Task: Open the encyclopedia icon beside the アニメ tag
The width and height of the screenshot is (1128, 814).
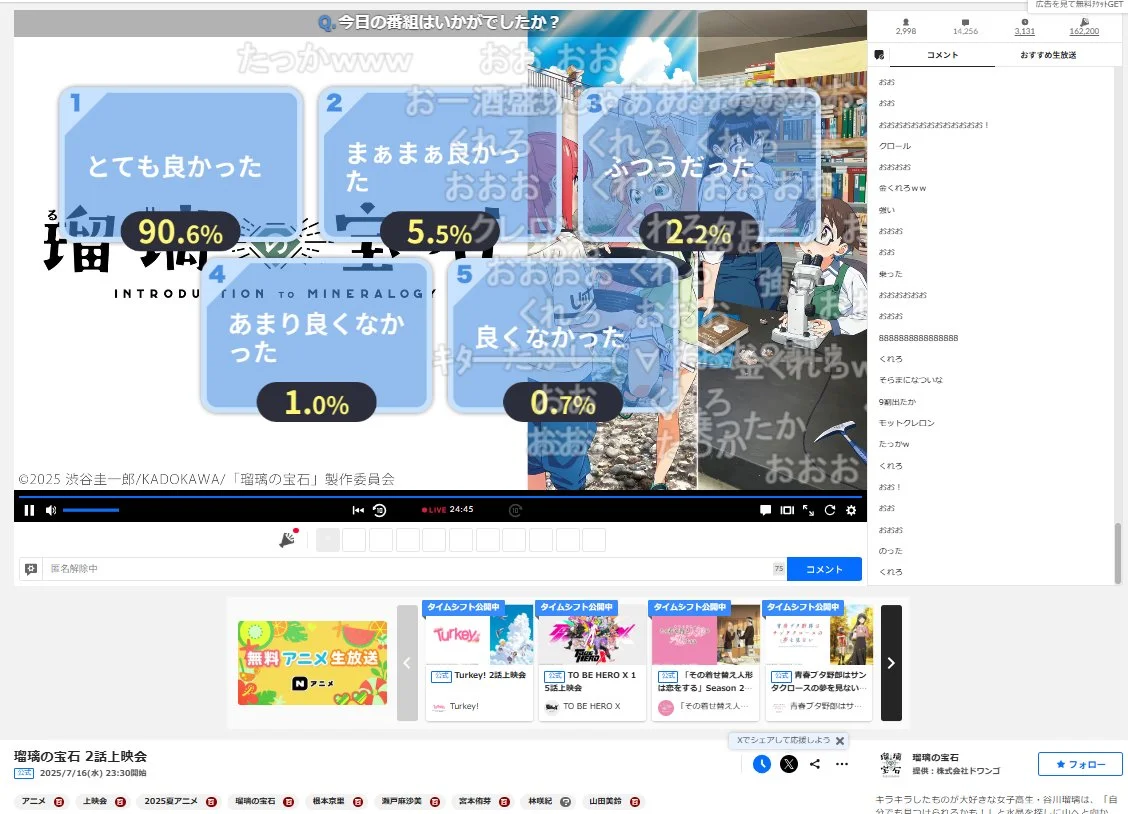Action: pos(59,802)
